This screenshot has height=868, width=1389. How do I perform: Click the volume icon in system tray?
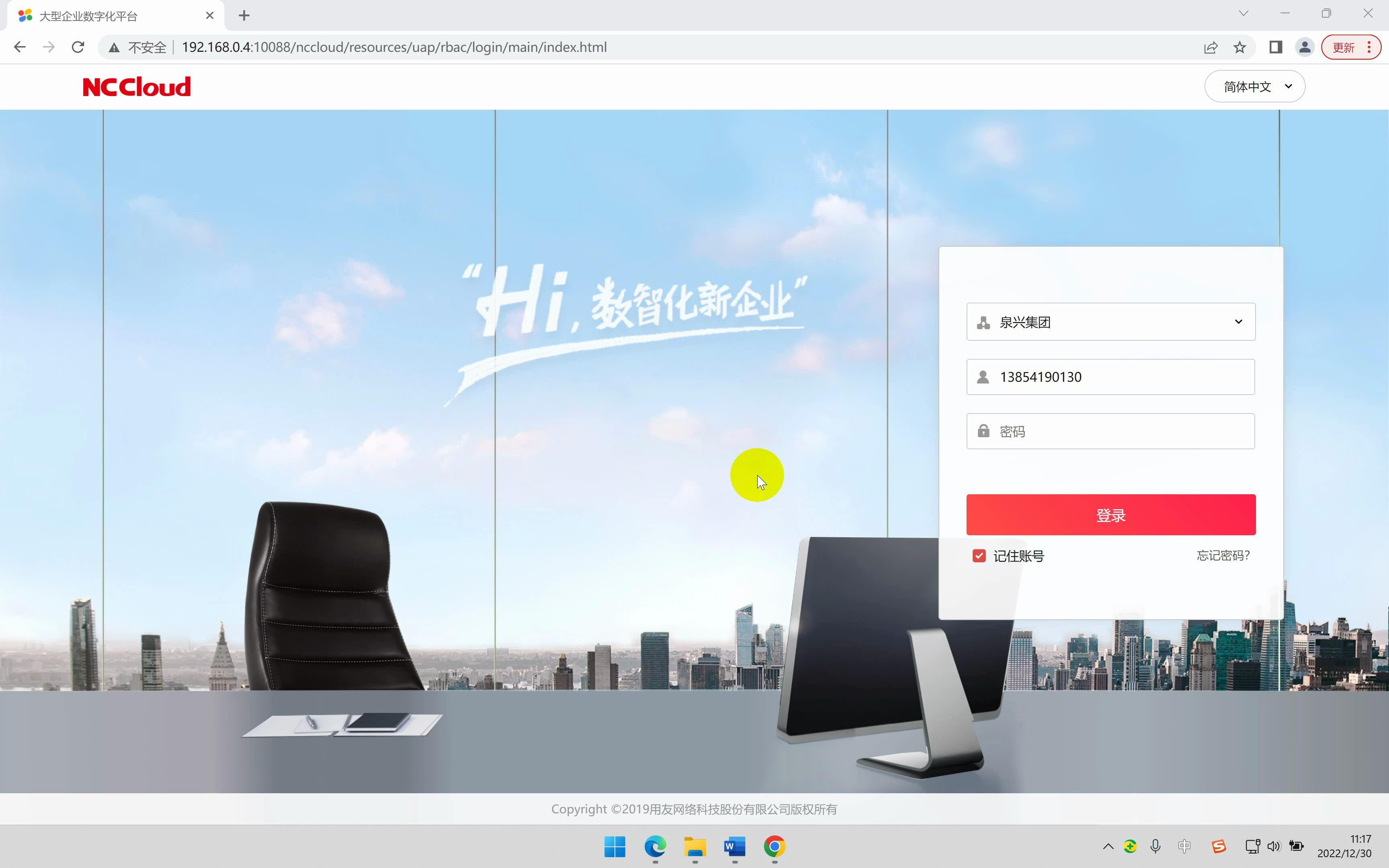pos(1274,846)
